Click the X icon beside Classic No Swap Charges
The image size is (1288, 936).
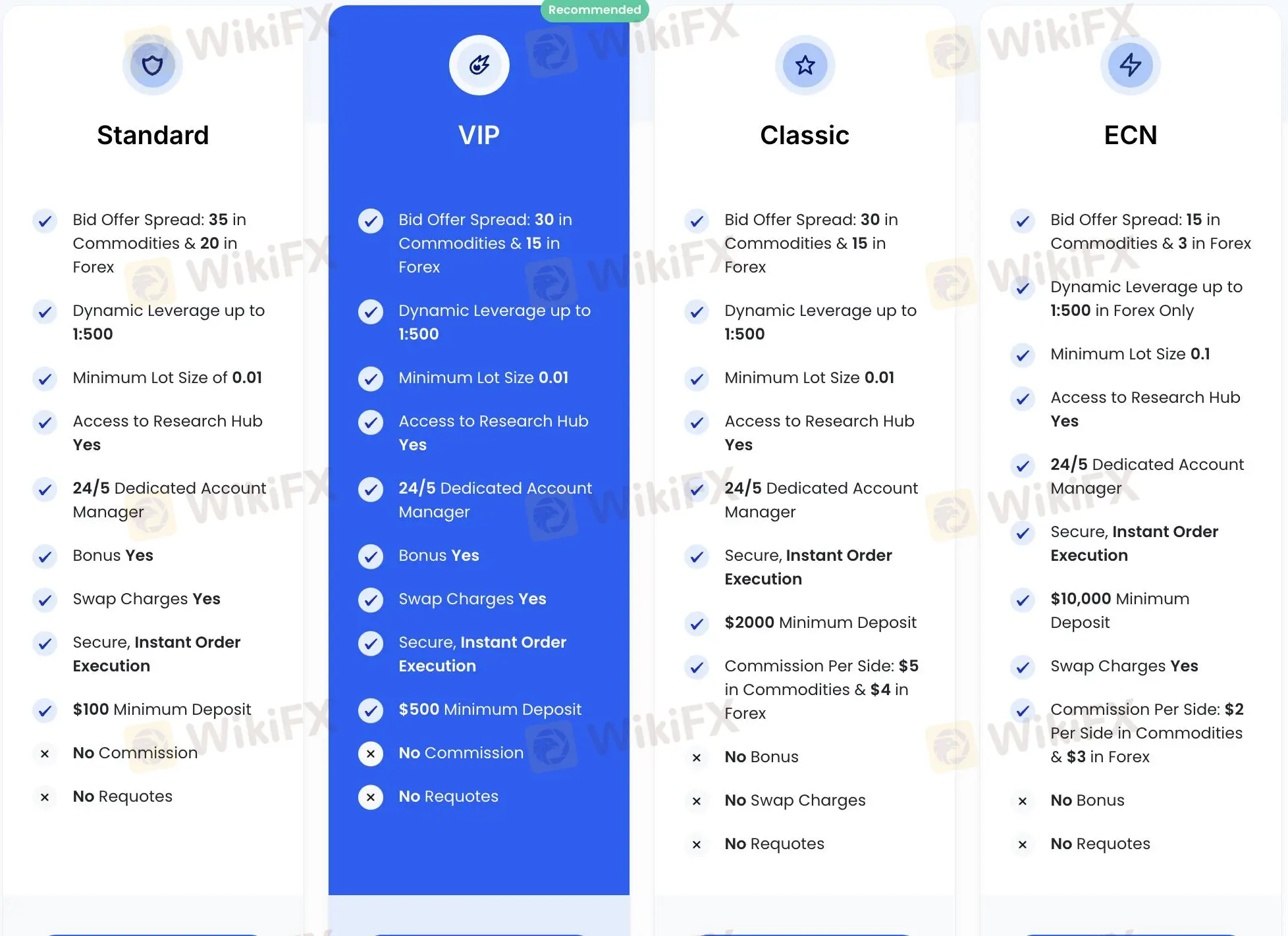coord(697,800)
